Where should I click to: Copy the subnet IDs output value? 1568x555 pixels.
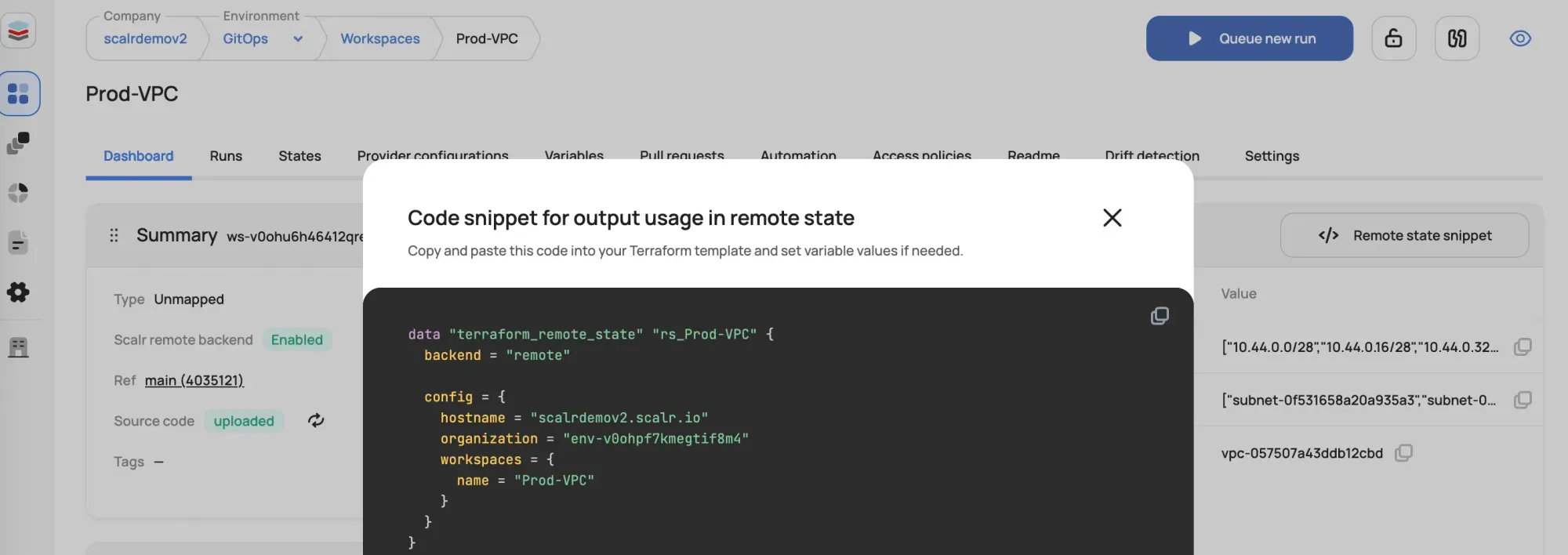(1523, 400)
